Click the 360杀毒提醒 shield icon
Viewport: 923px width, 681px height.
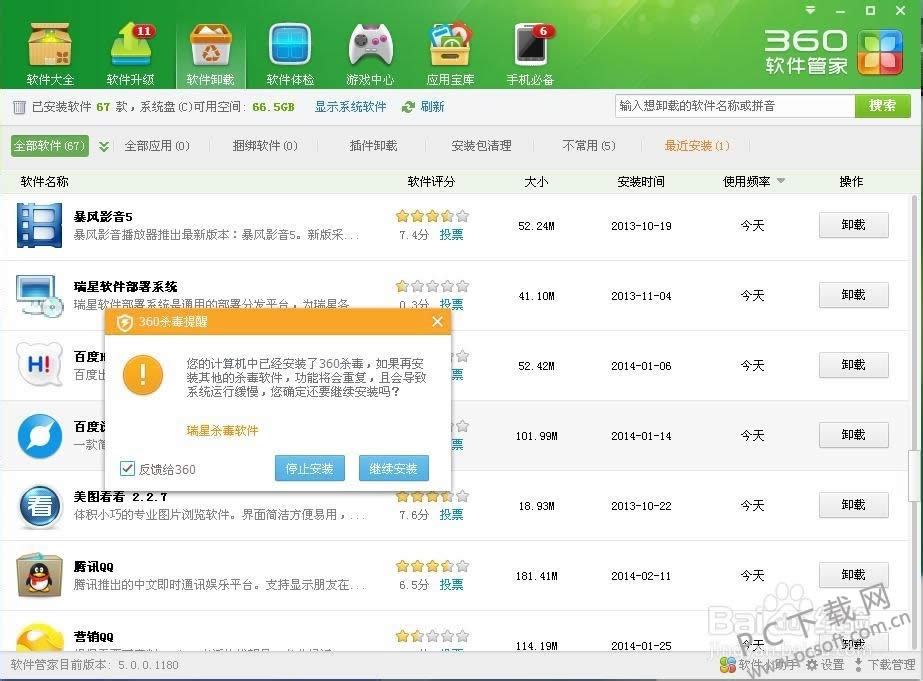click(x=124, y=322)
